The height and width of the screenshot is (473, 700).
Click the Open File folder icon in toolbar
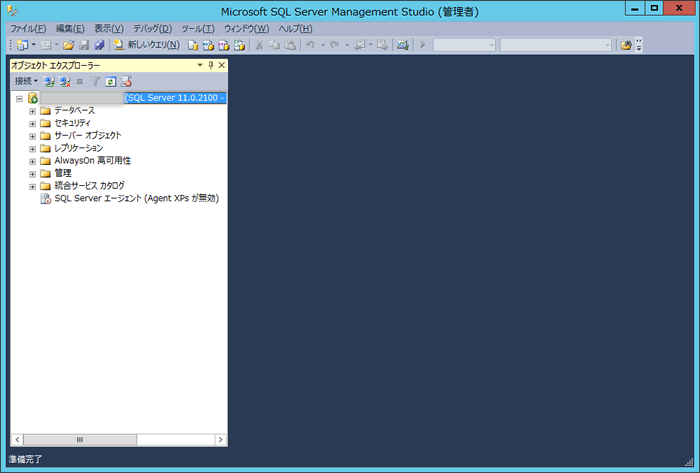click(x=68, y=45)
